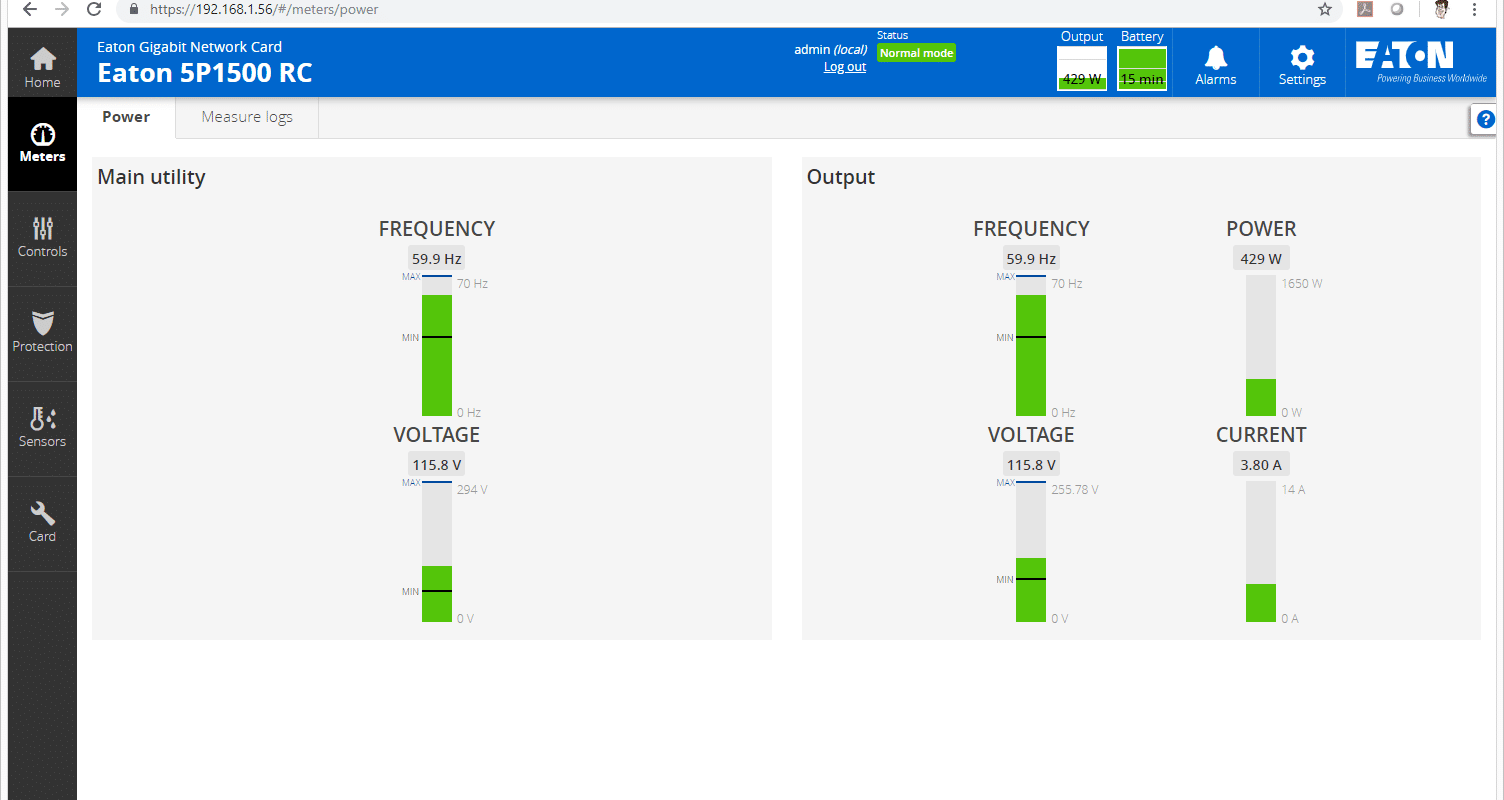The image size is (1504, 800).
Task: Click the Output power bar
Action: point(1261,345)
